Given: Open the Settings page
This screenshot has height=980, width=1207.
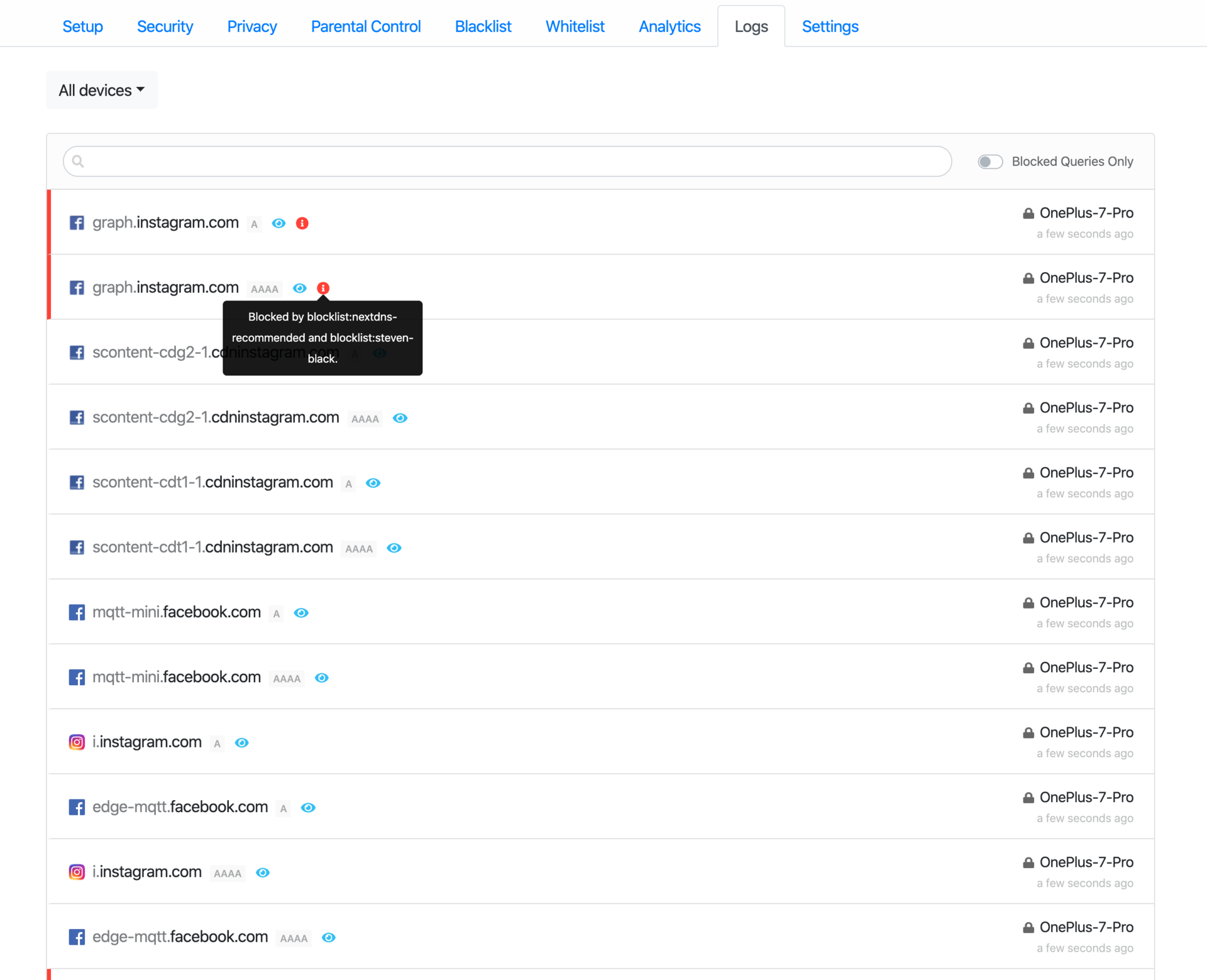Looking at the screenshot, I should coord(830,26).
